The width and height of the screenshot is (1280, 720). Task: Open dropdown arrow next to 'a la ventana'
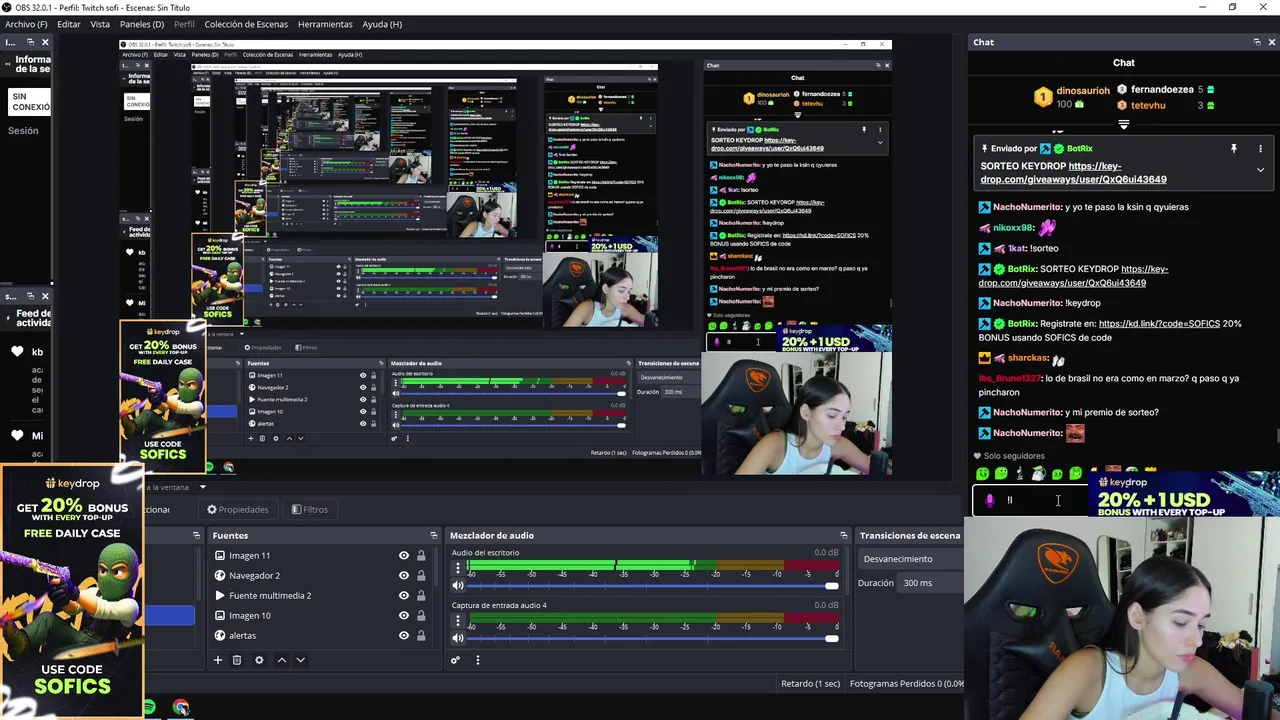pos(202,487)
